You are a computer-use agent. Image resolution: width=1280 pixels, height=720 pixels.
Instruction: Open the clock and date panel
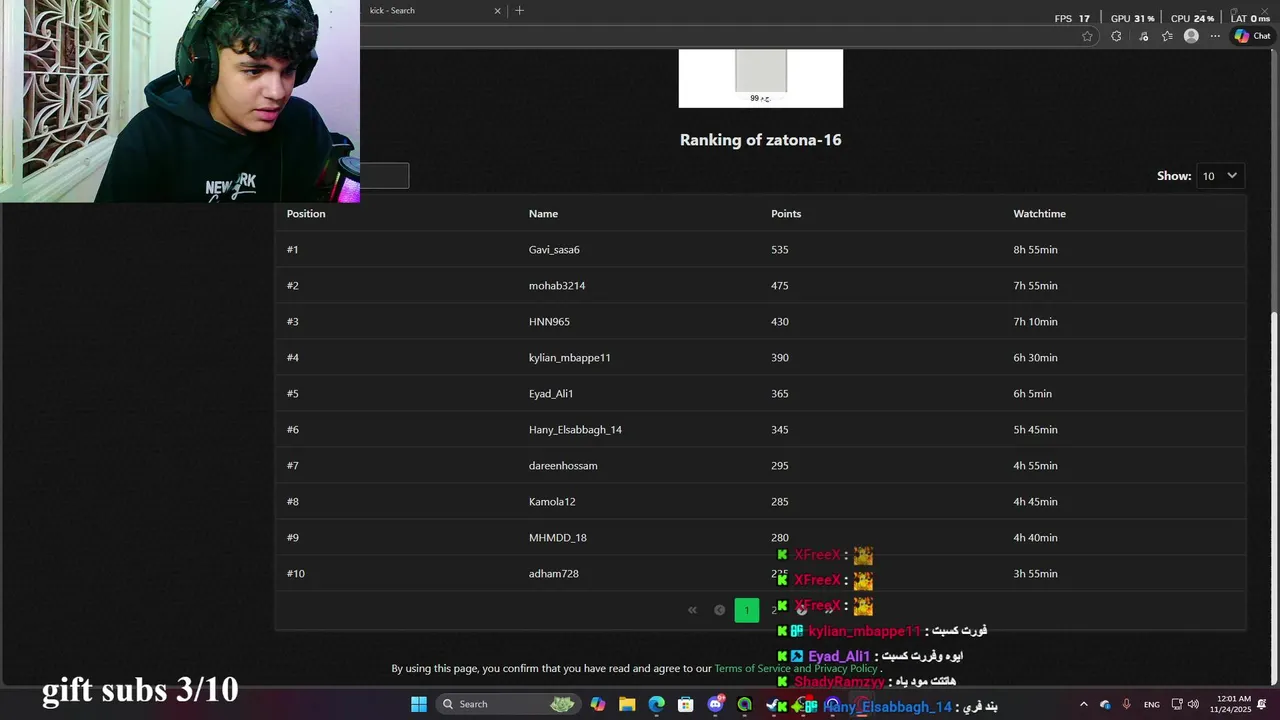tap(1230, 704)
